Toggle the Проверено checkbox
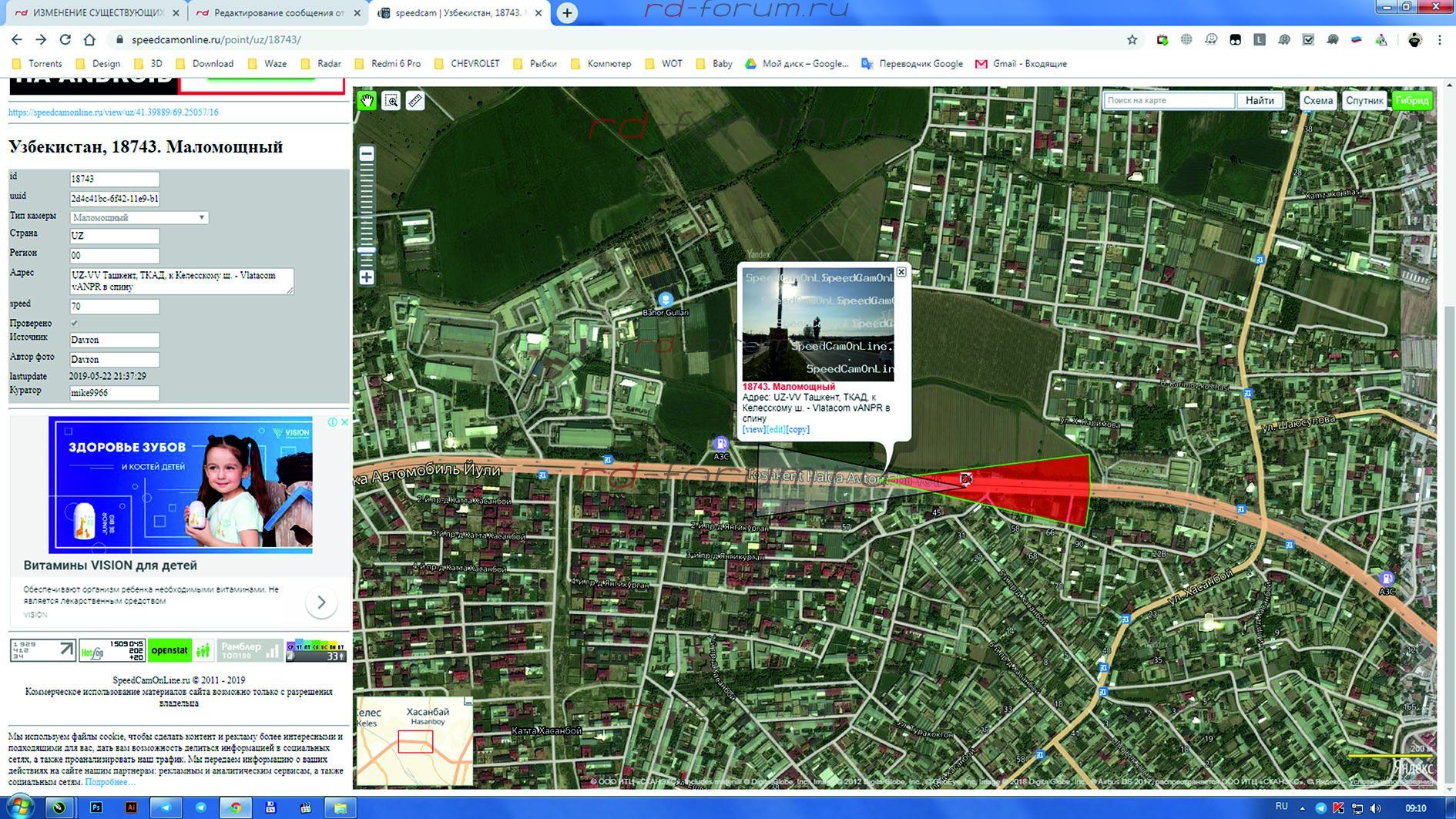The width and height of the screenshot is (1456, 819). (x=75, y=324)
